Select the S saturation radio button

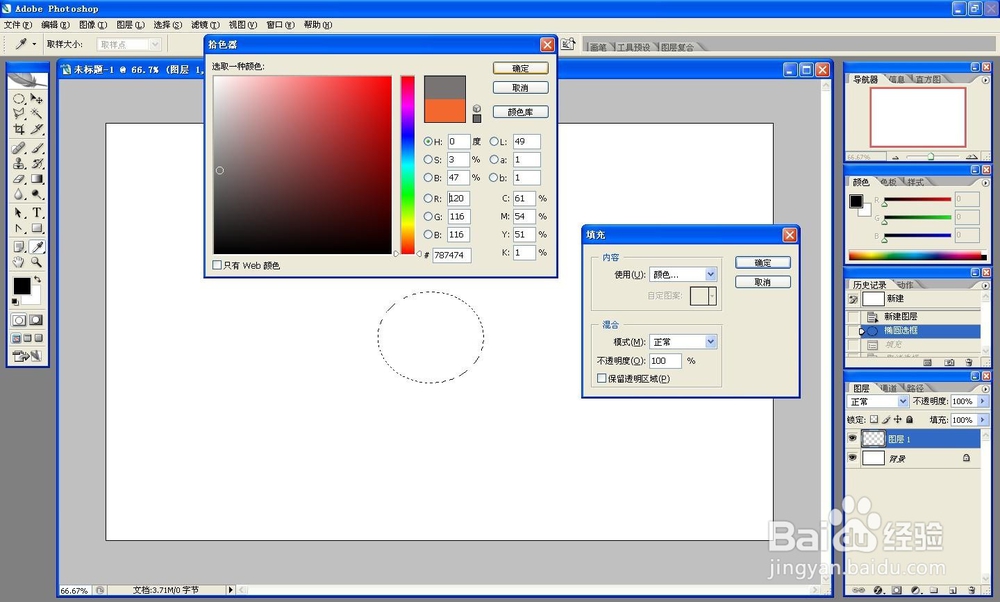[x=428, y=159]
